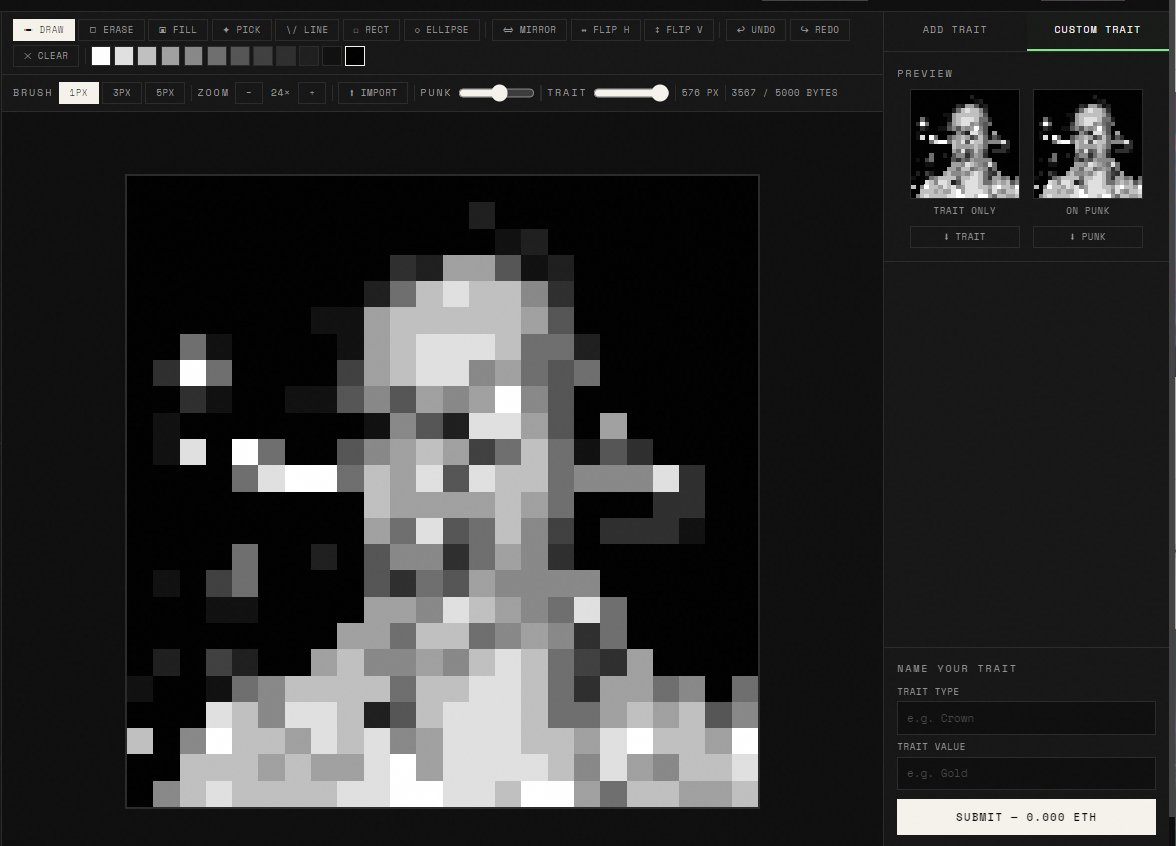Adjust the Trait opacity slider

(x=631, y=93)
